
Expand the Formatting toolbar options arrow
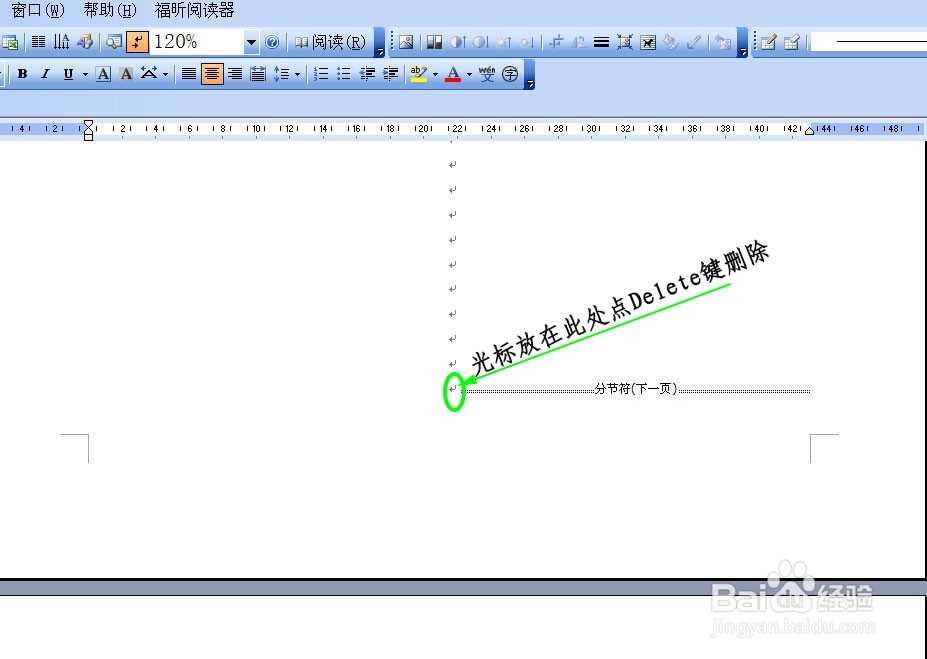530,74
